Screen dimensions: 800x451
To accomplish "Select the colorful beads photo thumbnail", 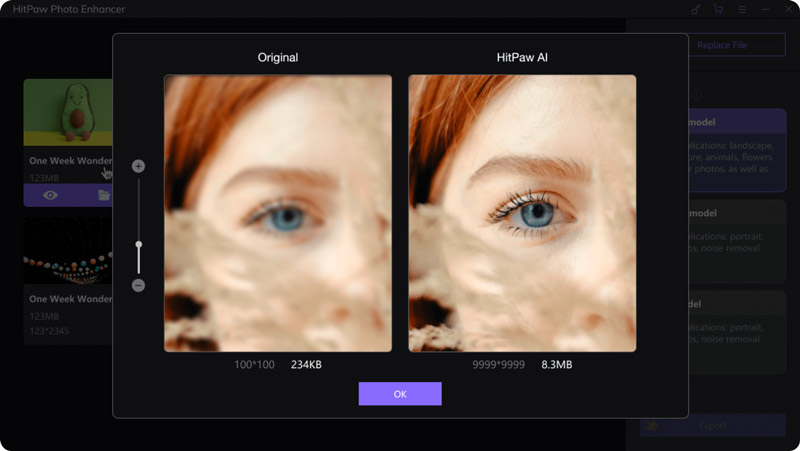I will (x=68, y=253).
